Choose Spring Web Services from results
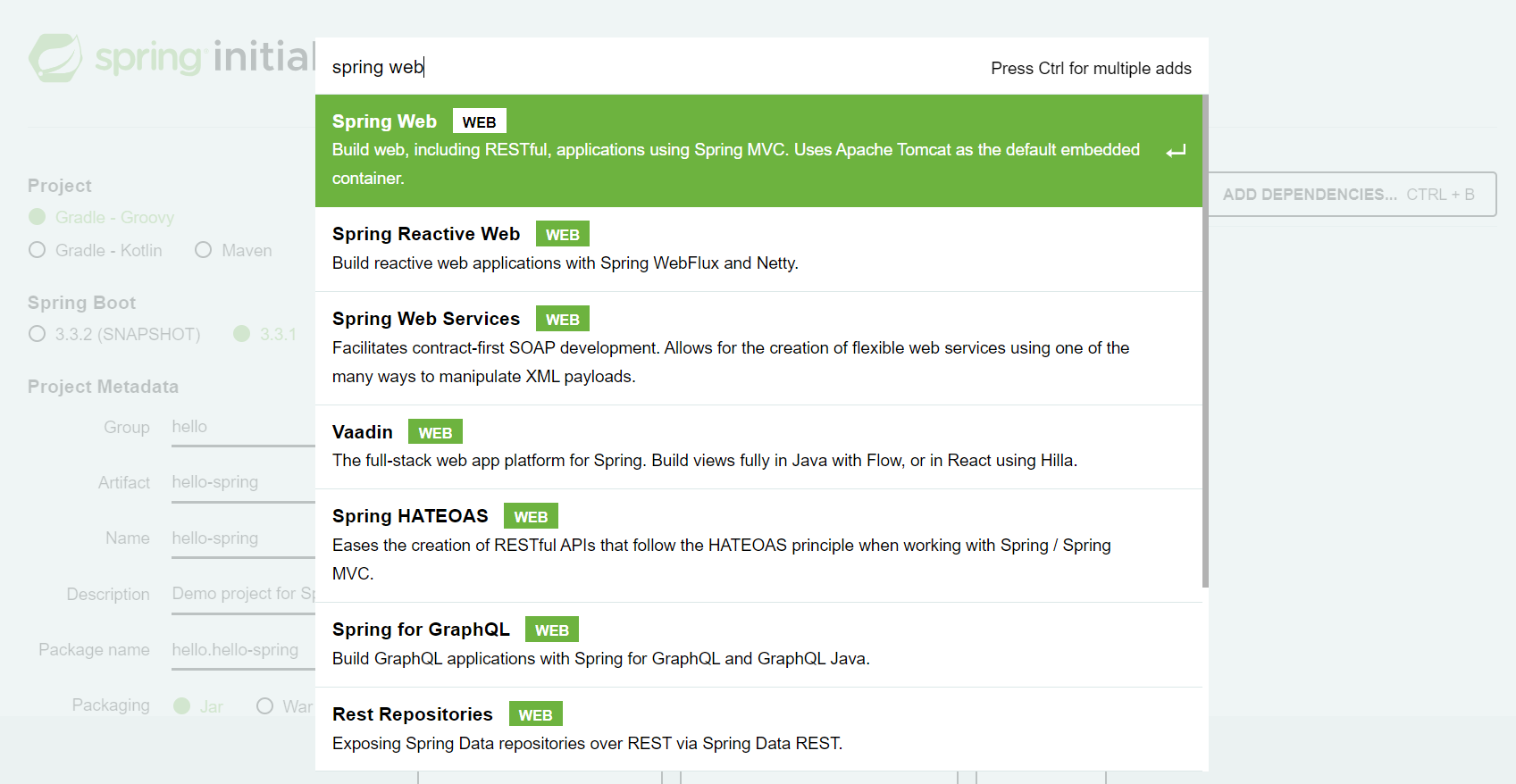Viewport: 1516px width, 784px height. point(758,348)
